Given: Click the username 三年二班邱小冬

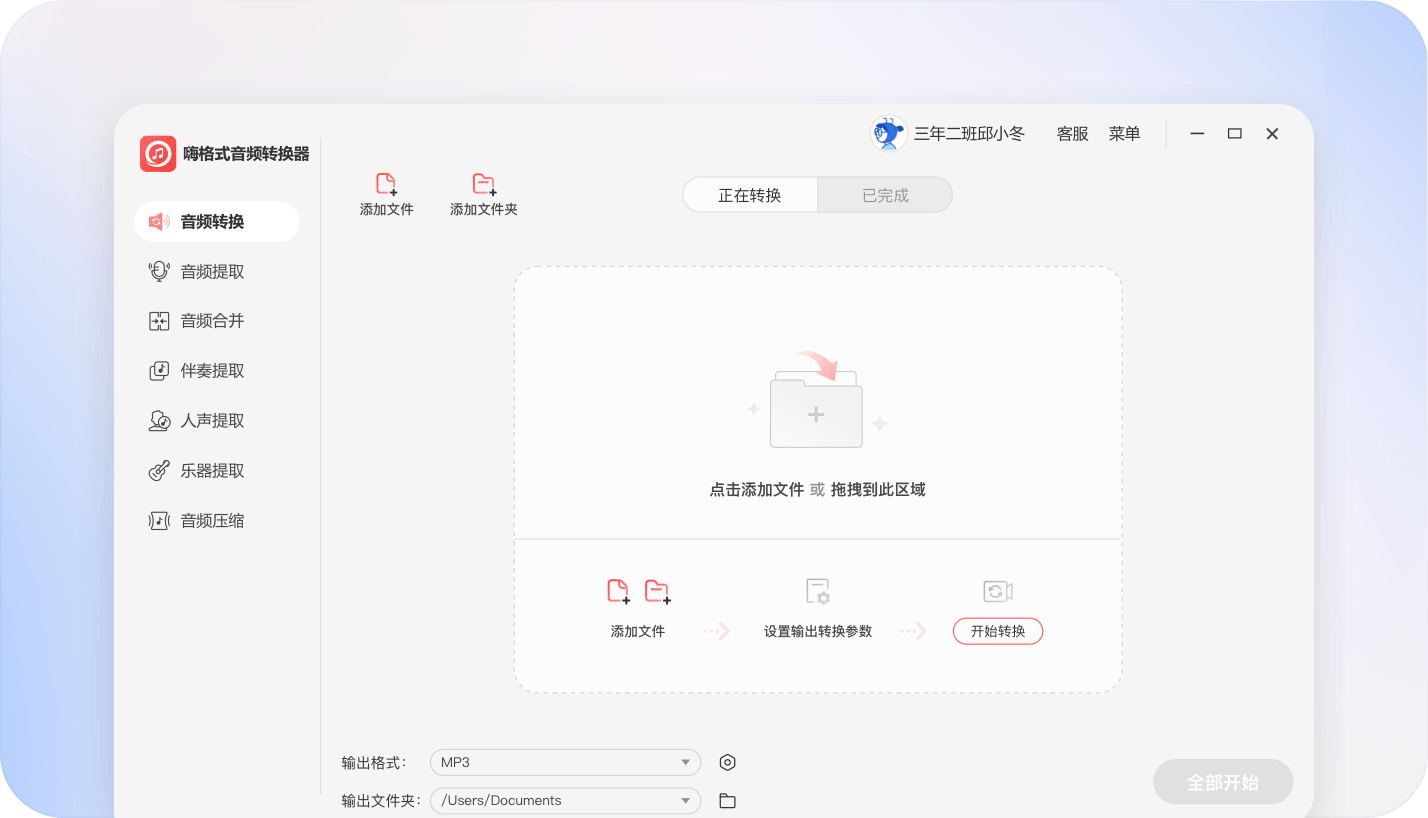Looking at the screenshot, I should [969, 134].
